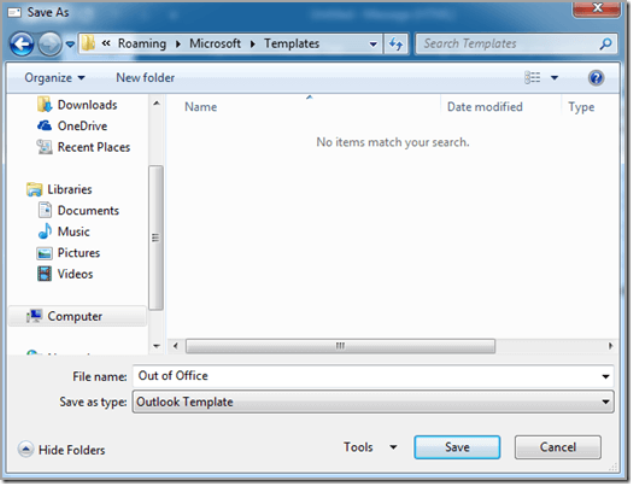
Task: Open the Downloads folder in sidebar
Action: coord(86,105)
